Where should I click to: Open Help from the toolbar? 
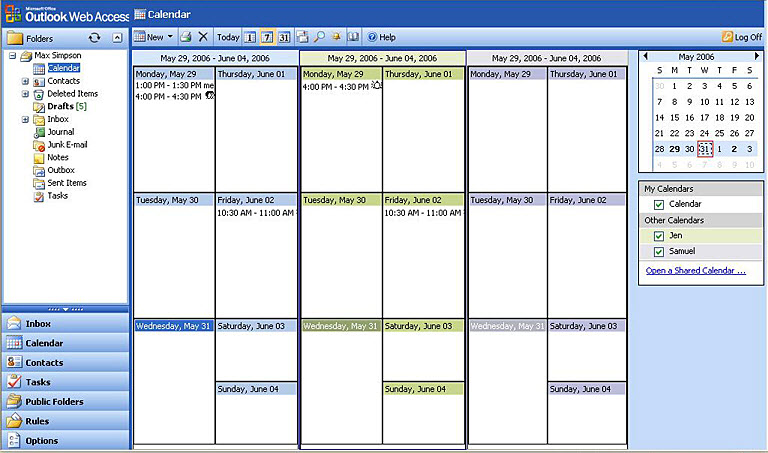(x=382, y=37)
